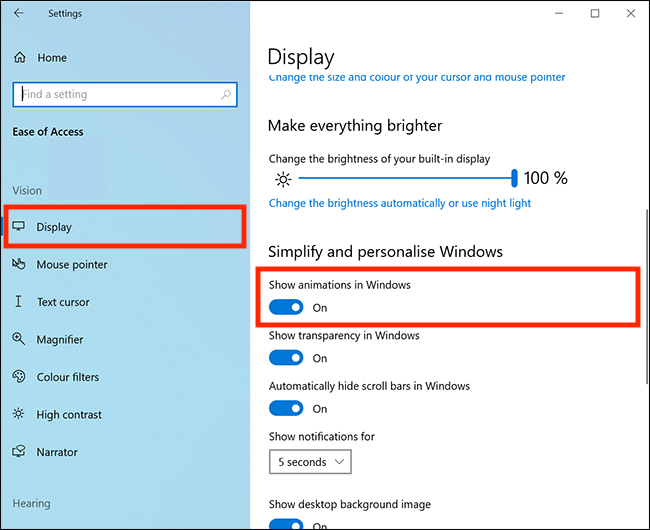Screen dimensions: 650x530
Task: Click the 100 % brightness value
Action: 546,178
